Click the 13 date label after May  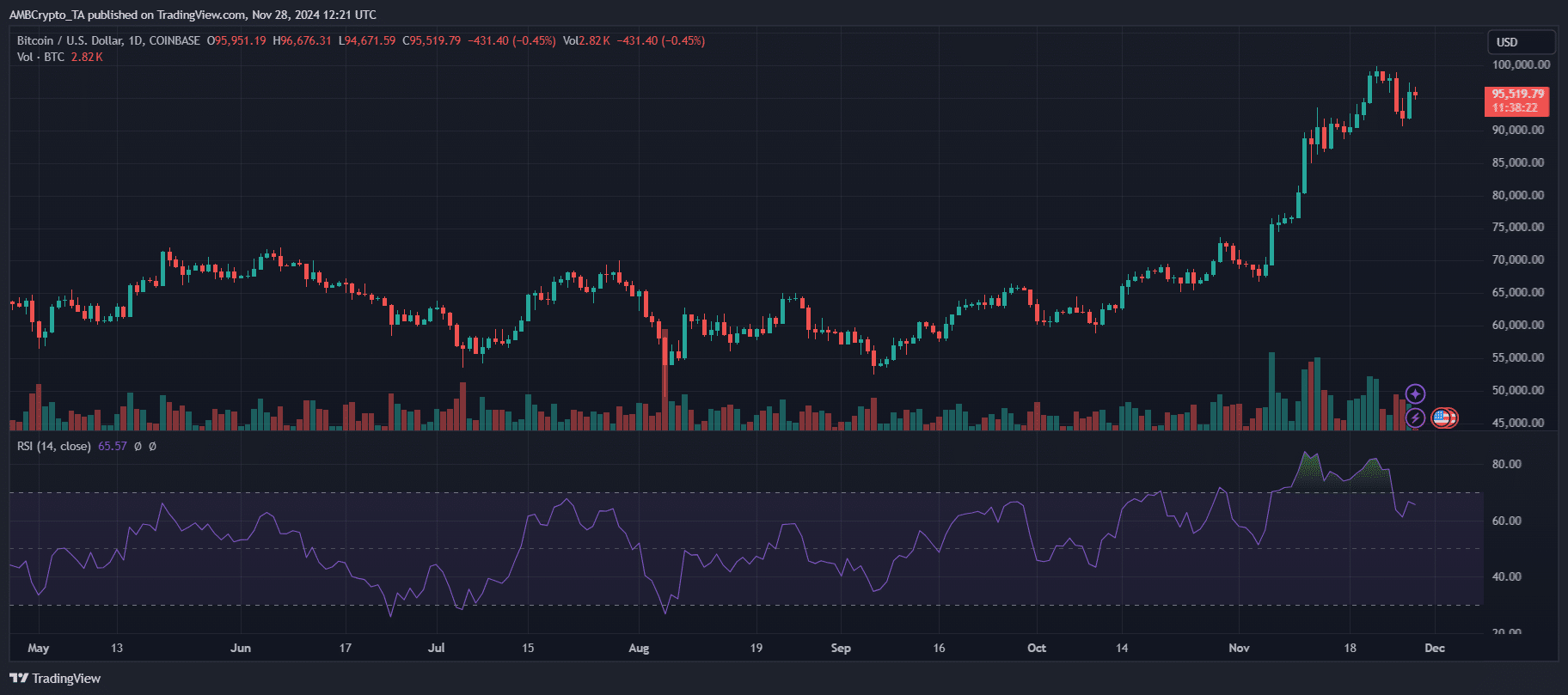pos(117,648)
